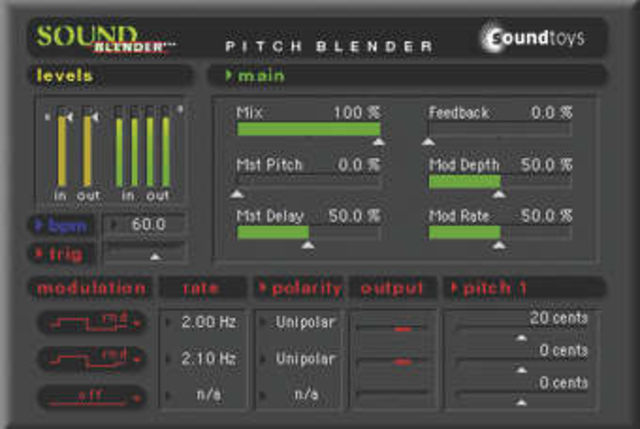Click the Mix slider triangle handle

(x=379, y=142)
